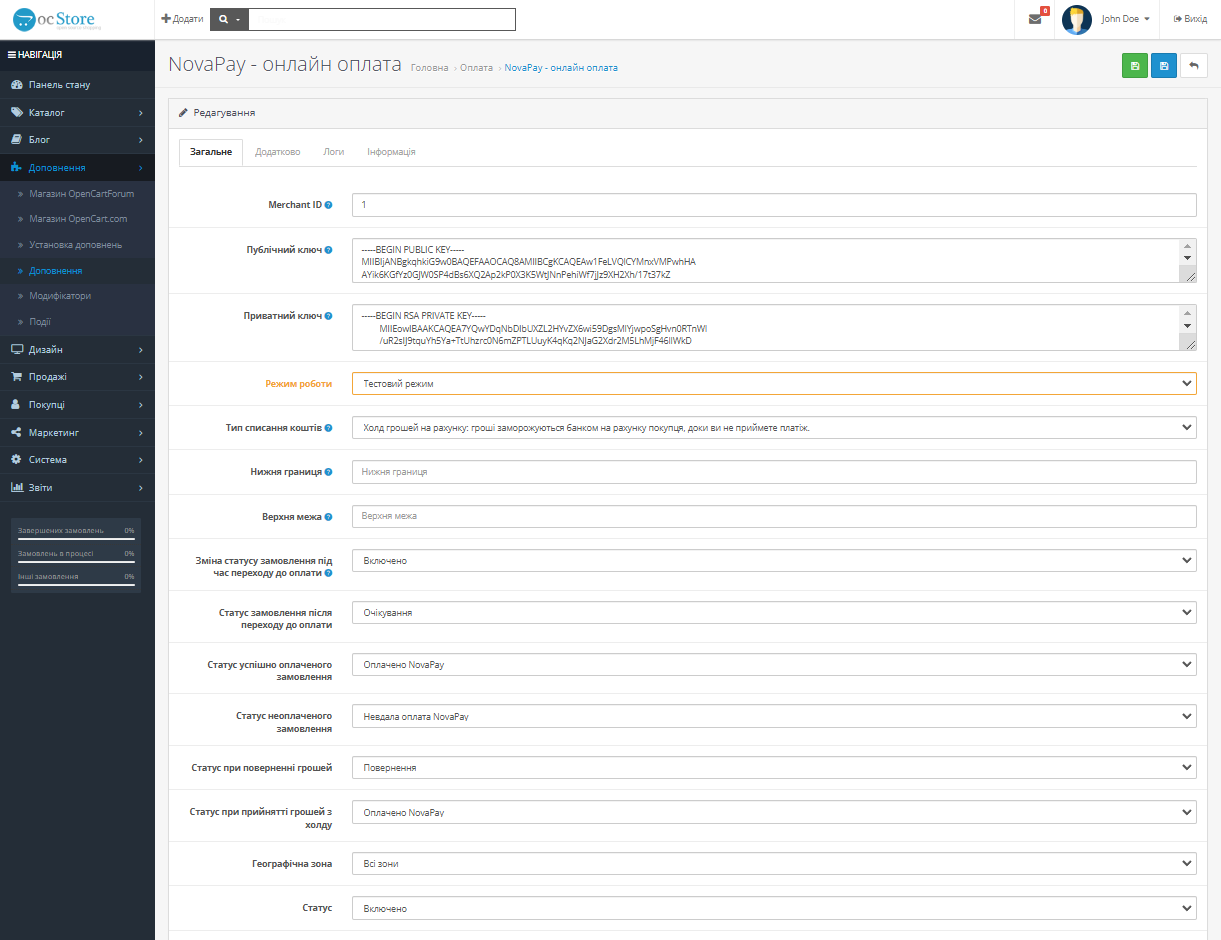This screenshot has height=940, width=1221.
Task: Open Статус успішно оплаченого замовлення dropdown
Action: click(x=774, y=664)
